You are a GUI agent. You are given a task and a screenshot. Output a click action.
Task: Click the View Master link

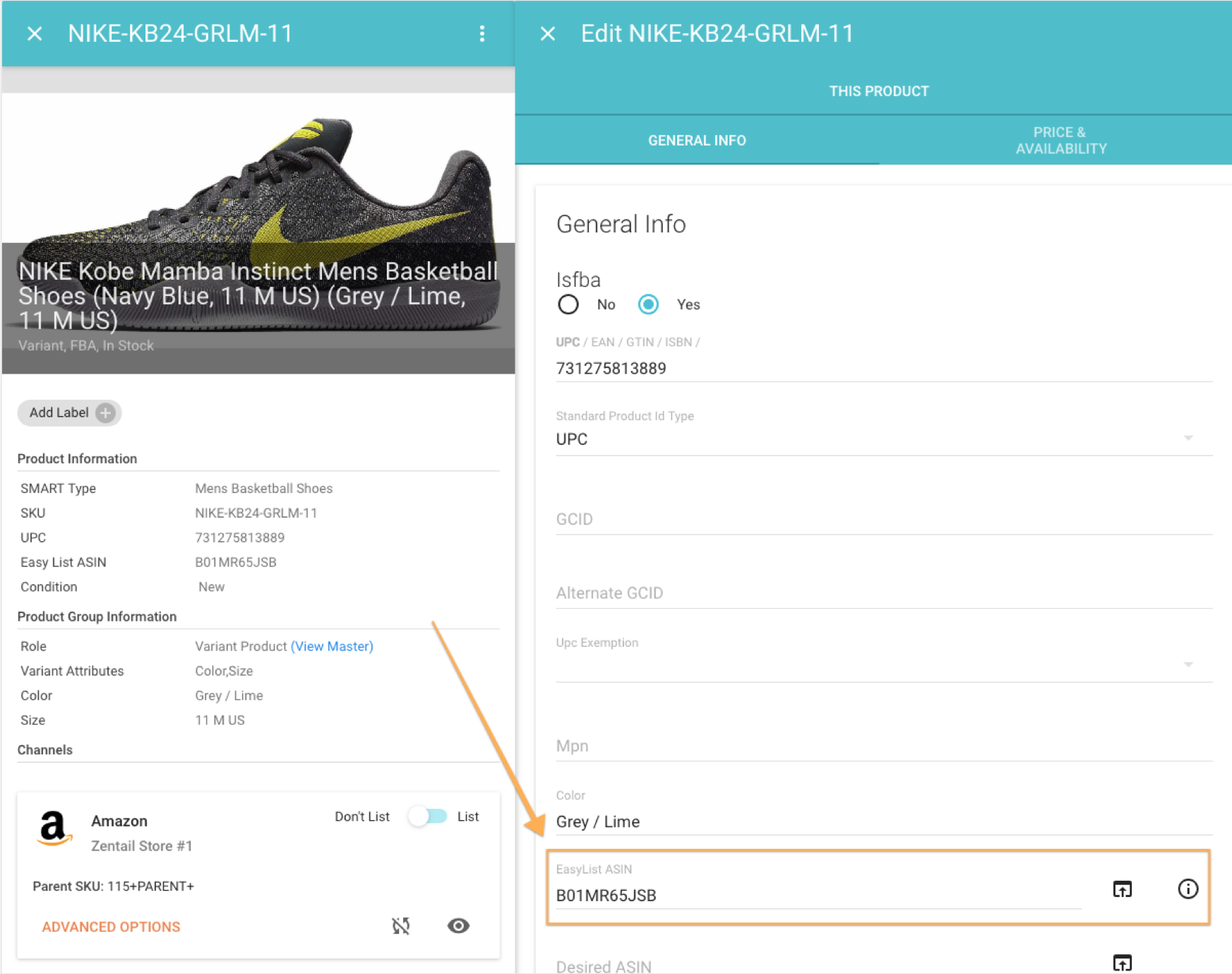(x=332, y=646)
